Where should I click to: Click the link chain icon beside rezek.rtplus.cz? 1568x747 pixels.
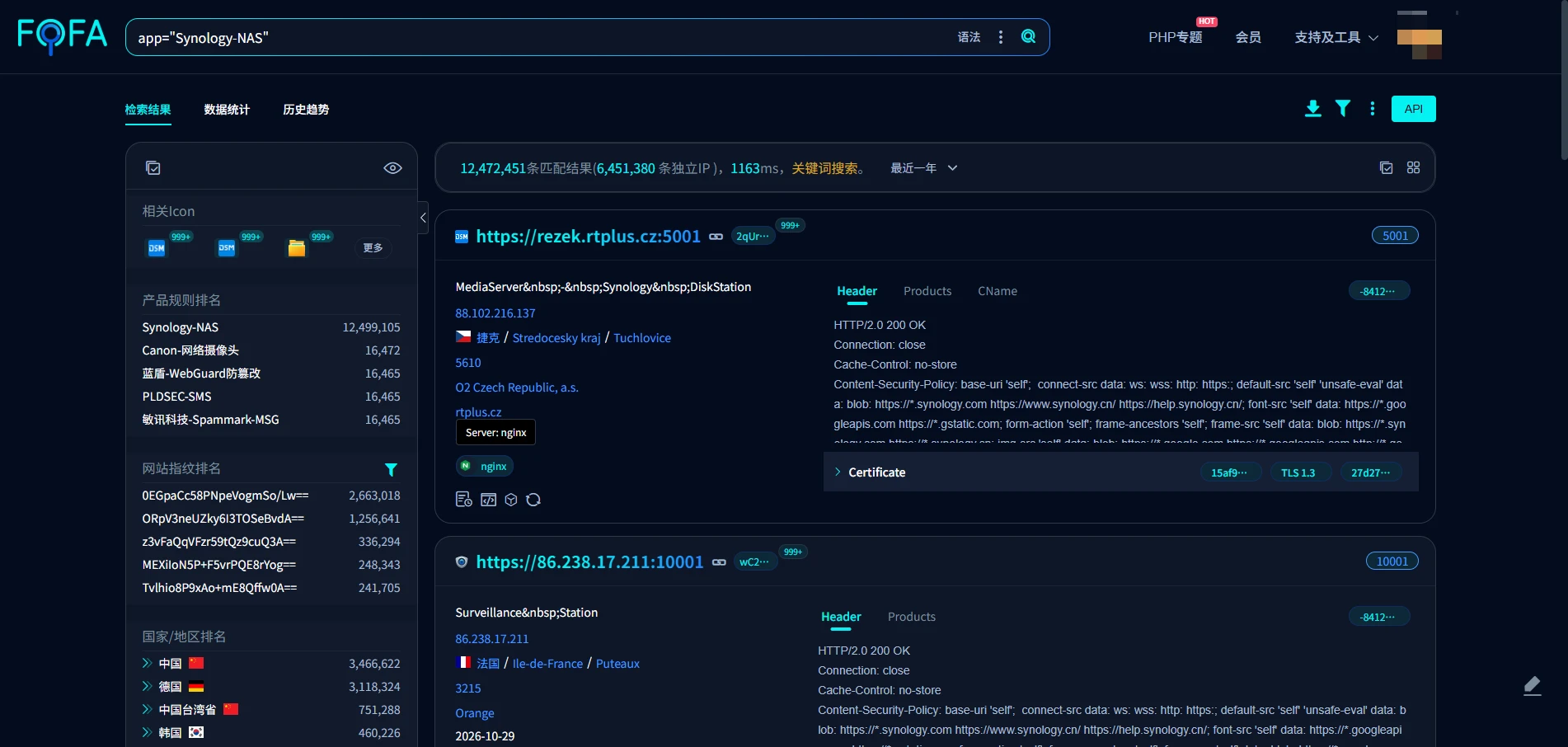pos(716,237)
